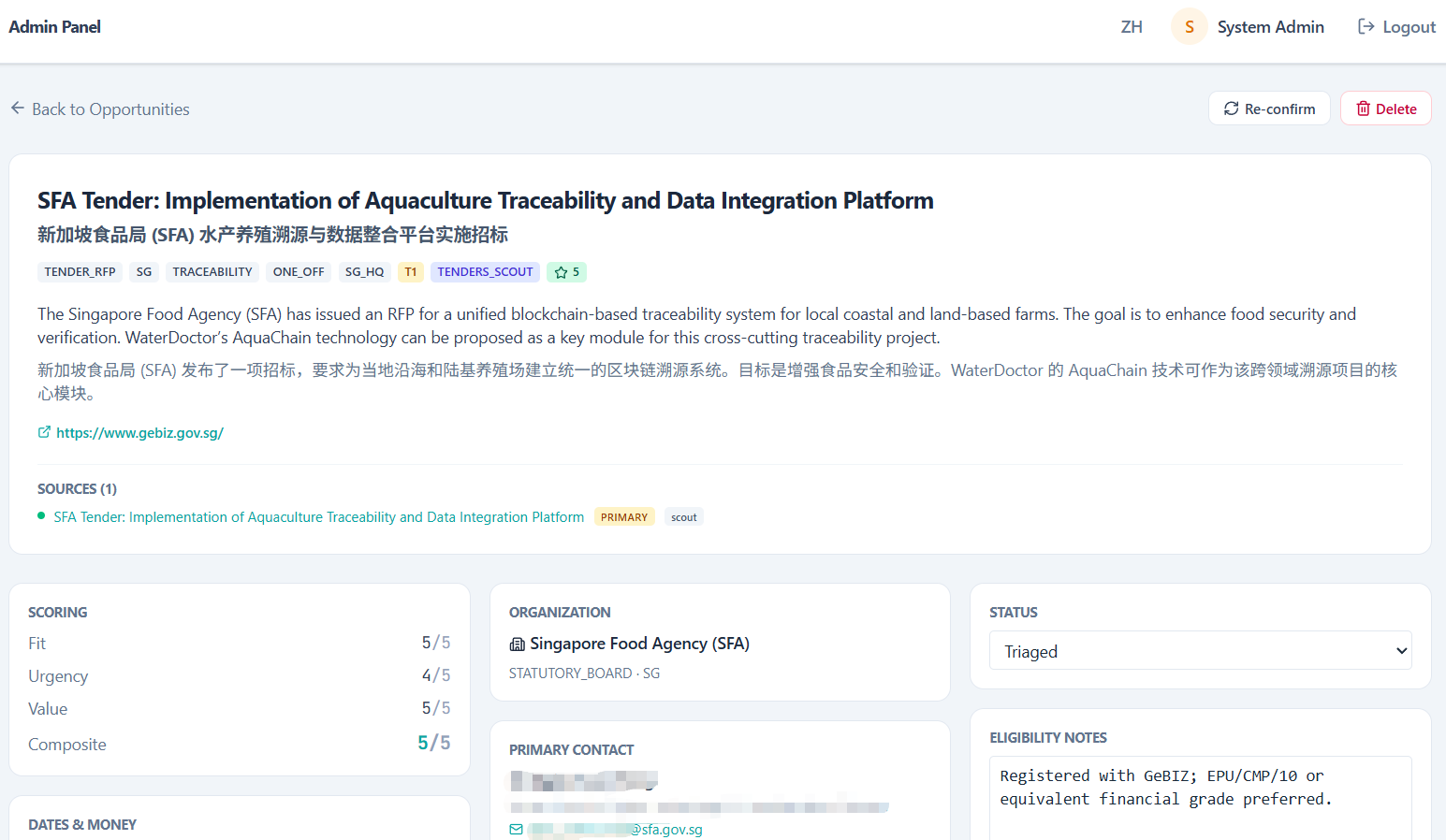This screenshot has height=840, width=1446.
Task: Click the SG_HQ tag
Action: tap(364, 272)
